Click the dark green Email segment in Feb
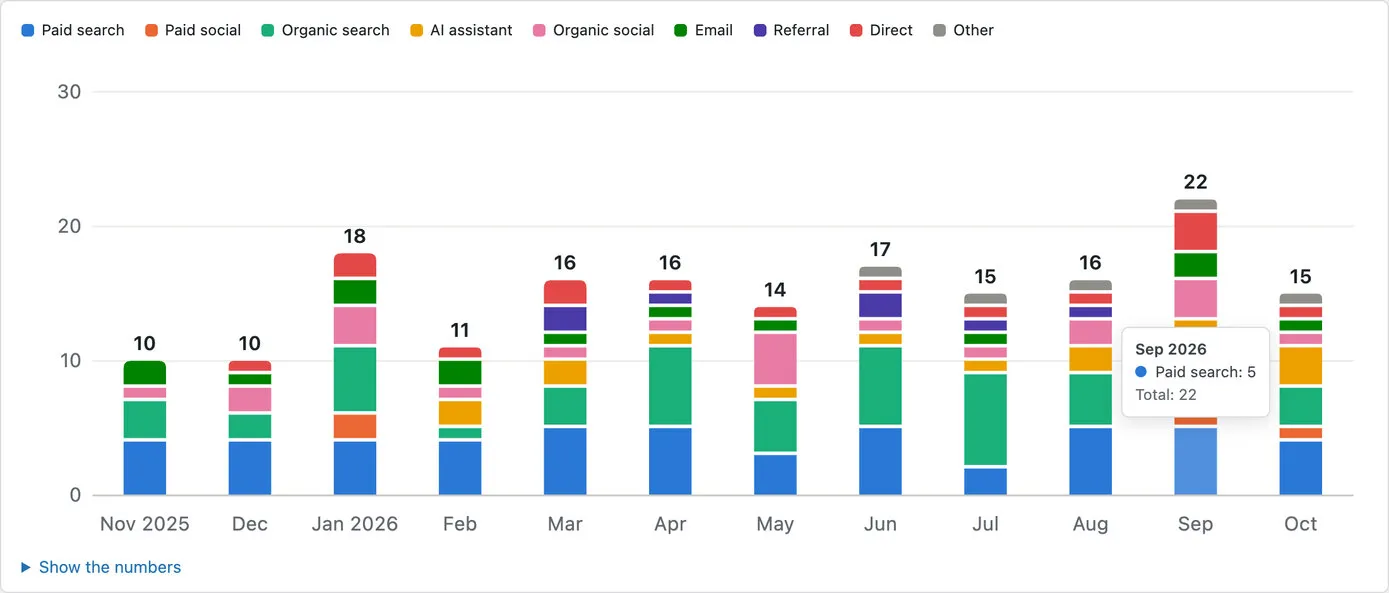The width and height of the screenshot is (1389, 593). (460, 372)
